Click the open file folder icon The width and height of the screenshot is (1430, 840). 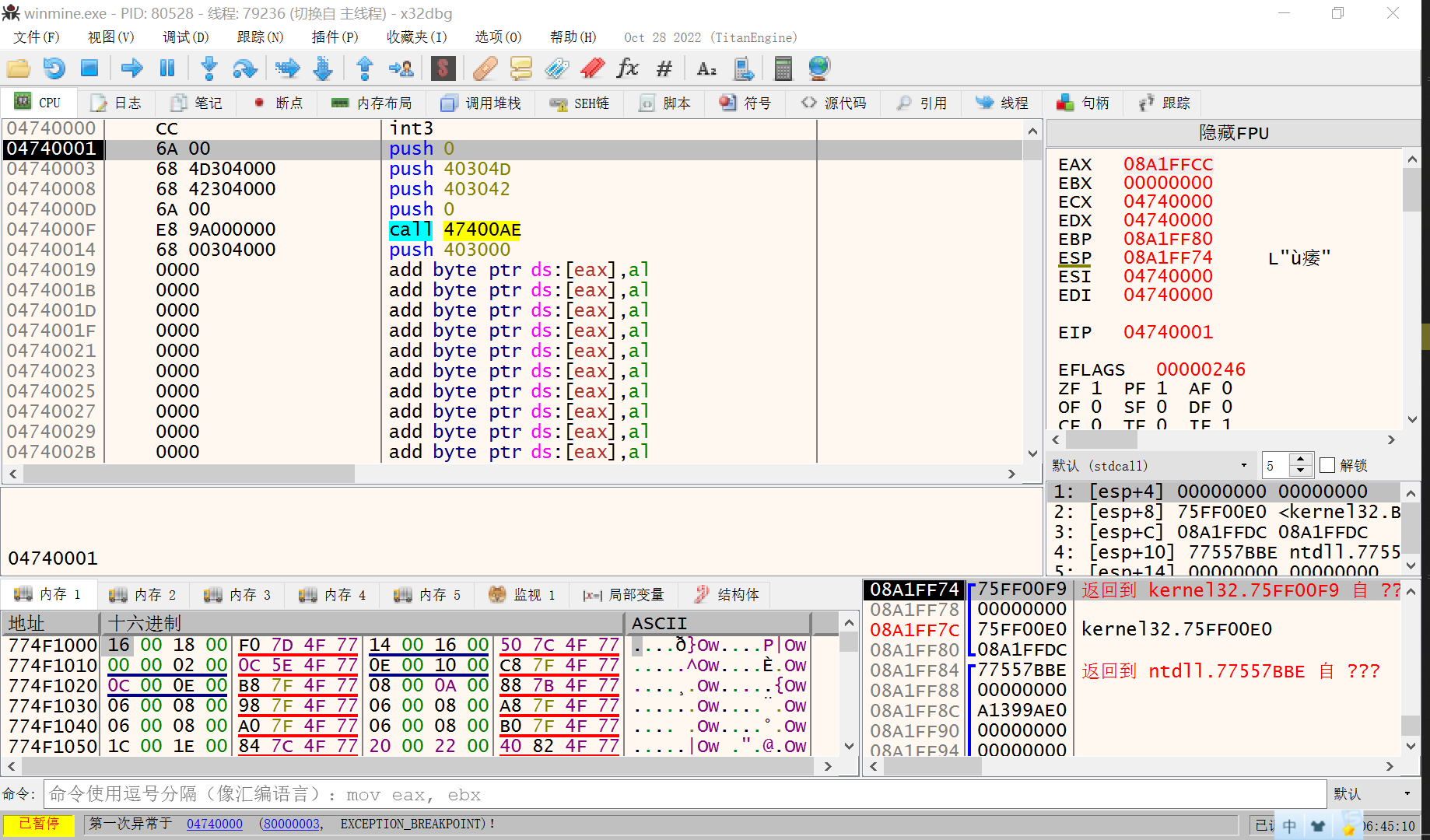click(x=18, y=68)
